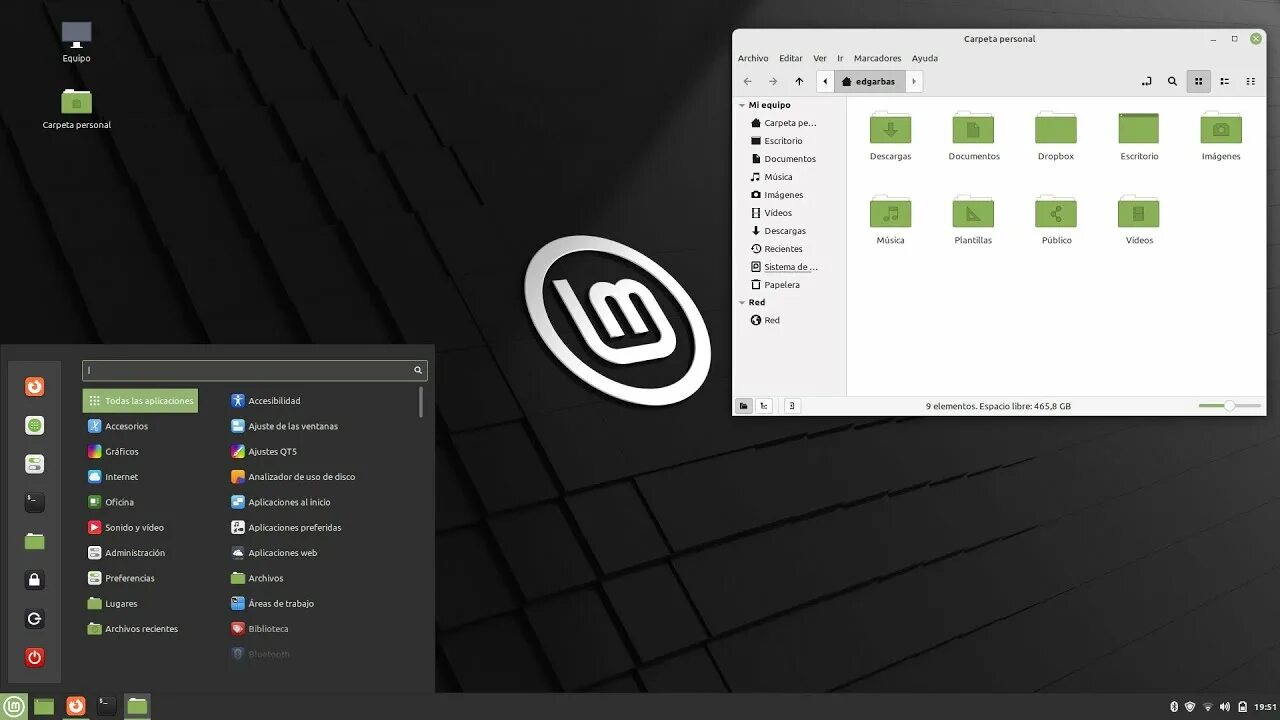Hide the sidebar using status bar button
Image resolution: width=1280 pixels, height=720 pixels.
(x=791, y=406)
